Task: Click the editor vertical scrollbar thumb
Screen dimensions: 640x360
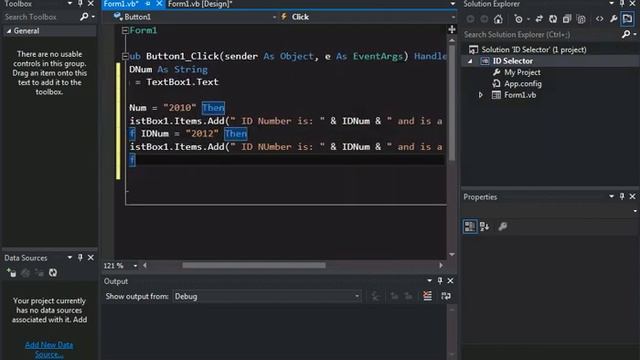Action: pos(452,103)
